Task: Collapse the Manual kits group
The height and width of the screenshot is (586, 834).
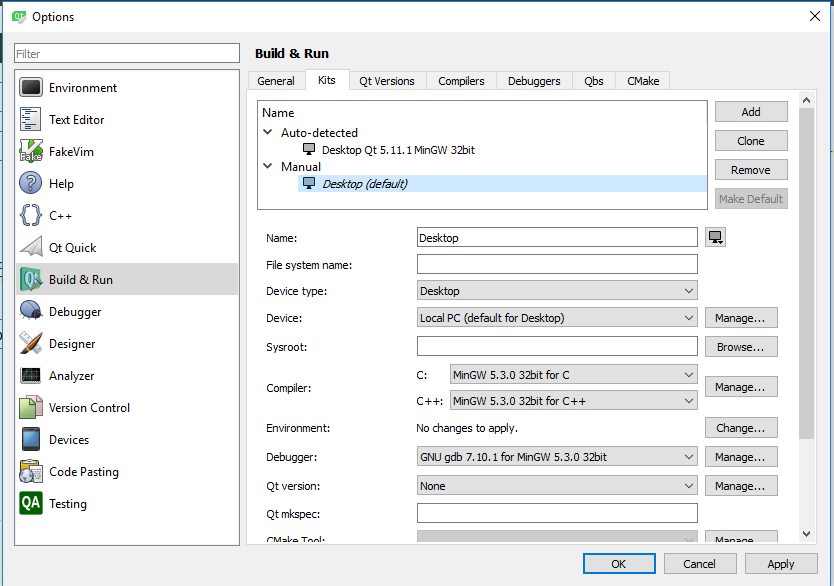Action: click(268, 166)
